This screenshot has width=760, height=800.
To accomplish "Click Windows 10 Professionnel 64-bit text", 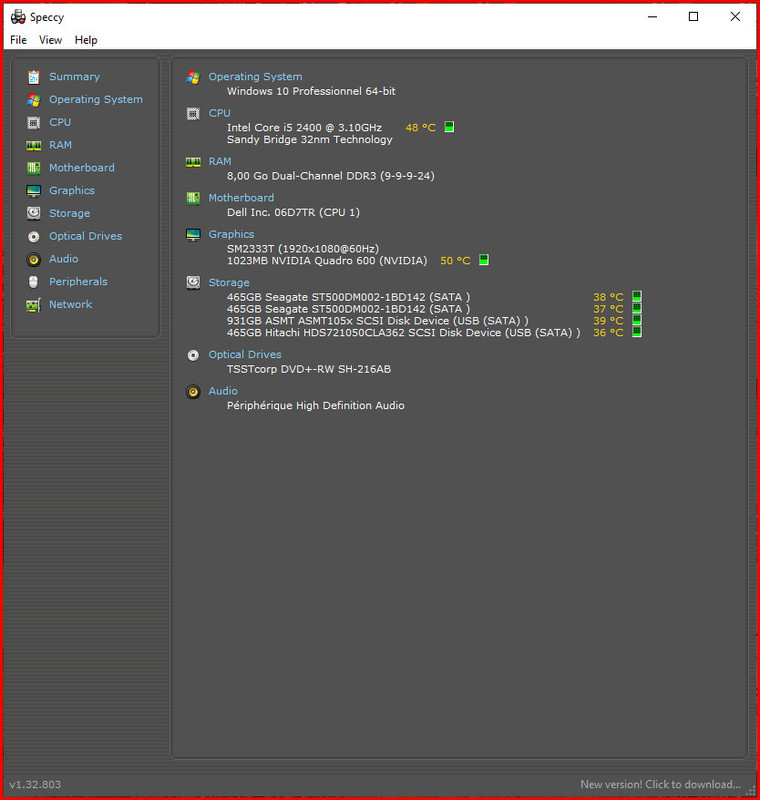I will (x=311, y=91).
